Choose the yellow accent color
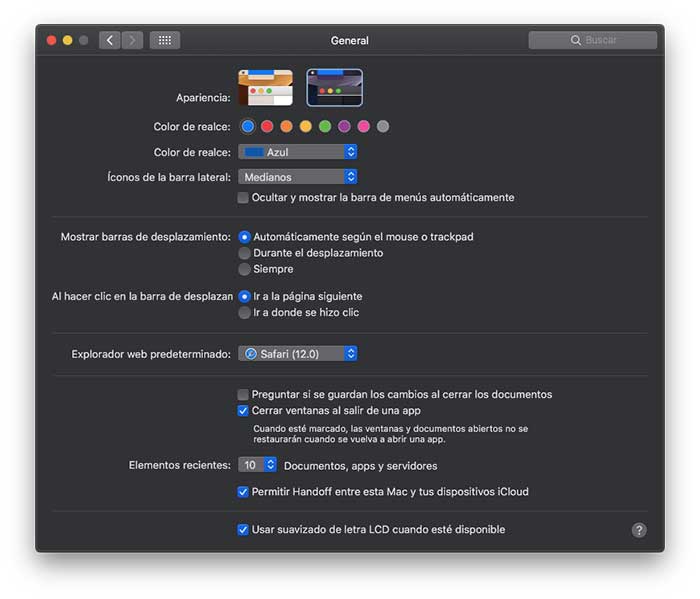This screenshot has height=599, width=700. click(305, 127)
